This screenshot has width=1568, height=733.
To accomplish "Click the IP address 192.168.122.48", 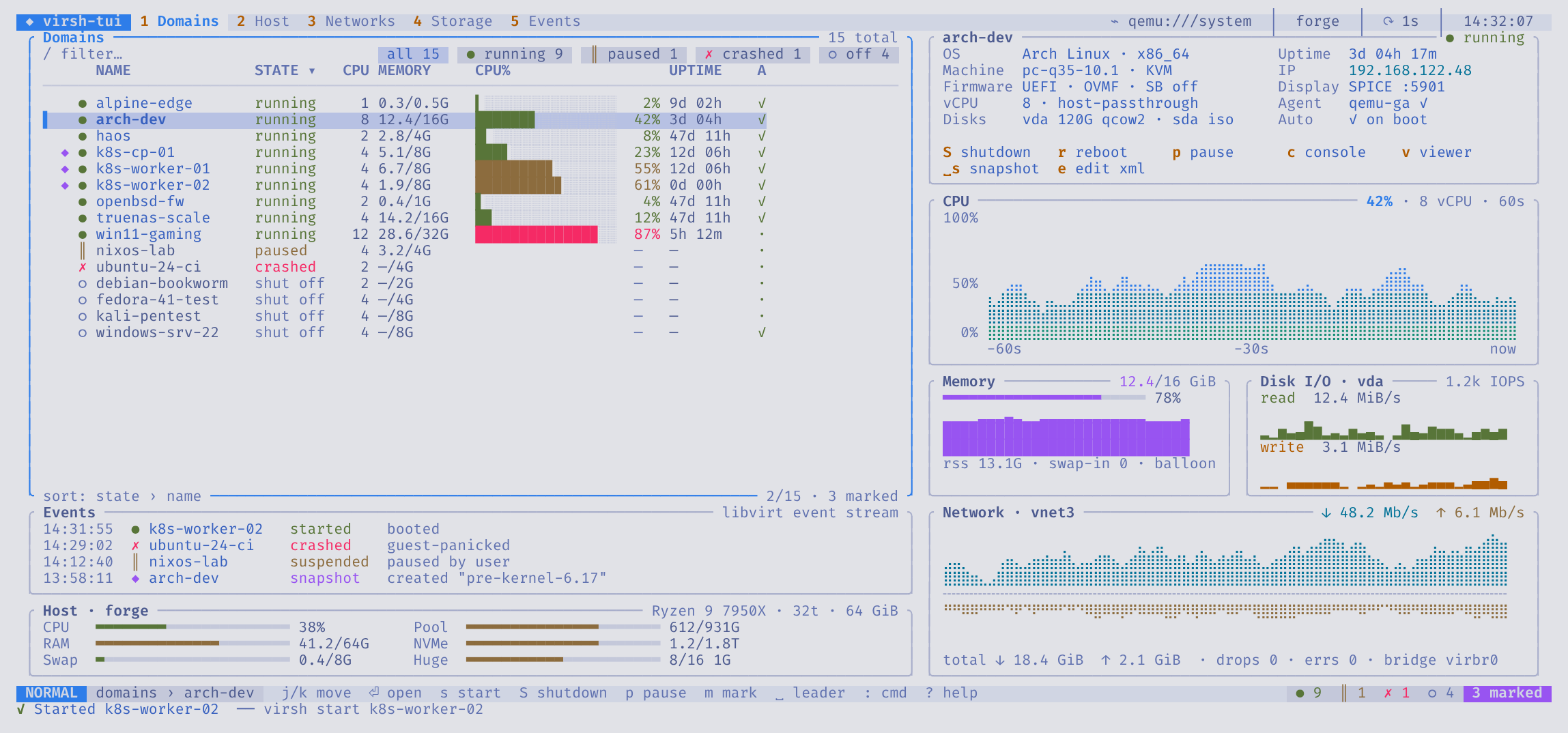I will click(1410, 70).
